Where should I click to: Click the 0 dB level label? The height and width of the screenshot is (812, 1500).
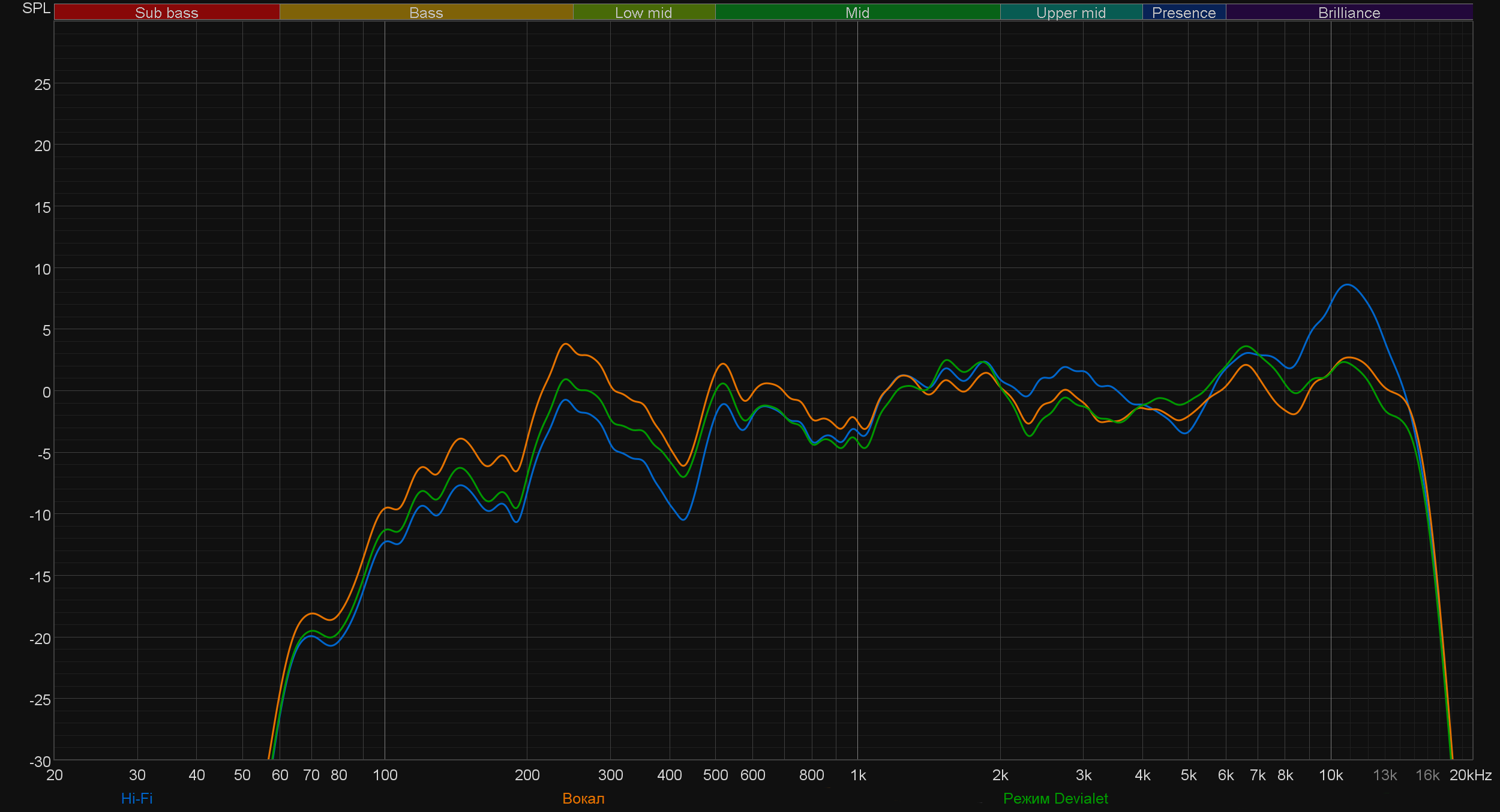(x=46, y=393)
